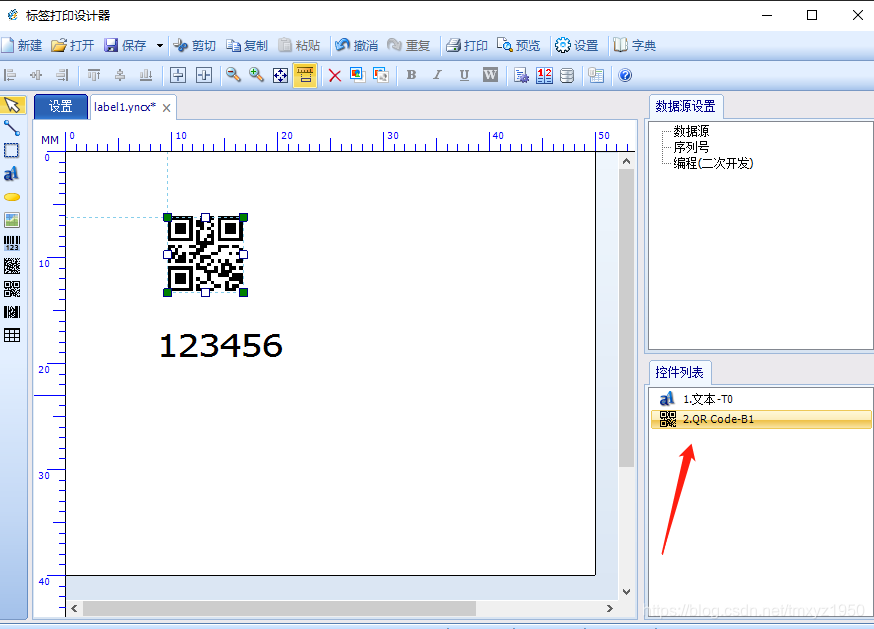Select 序列号 in the tree
The width and height of the screenshot is (874, 629).
(x=691, y=147)
